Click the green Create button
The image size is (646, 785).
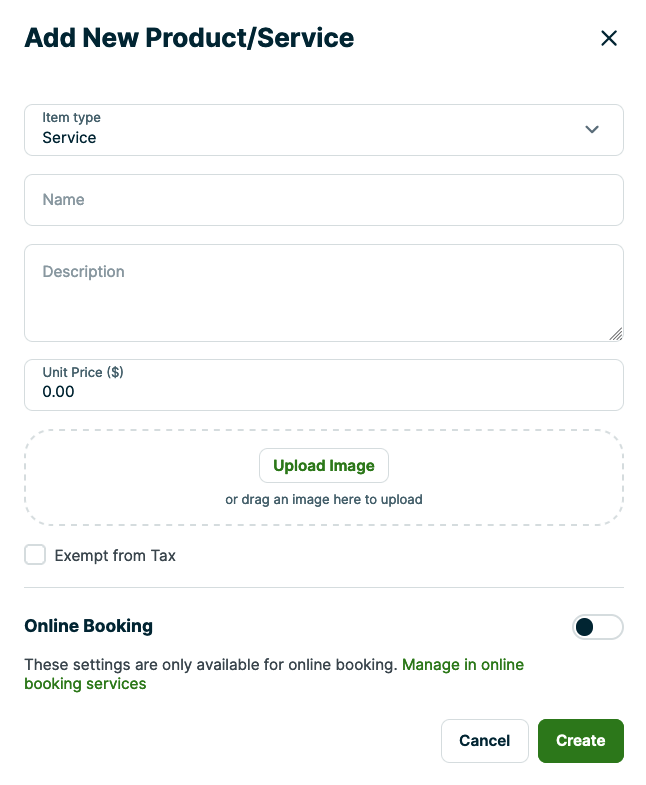580,741
